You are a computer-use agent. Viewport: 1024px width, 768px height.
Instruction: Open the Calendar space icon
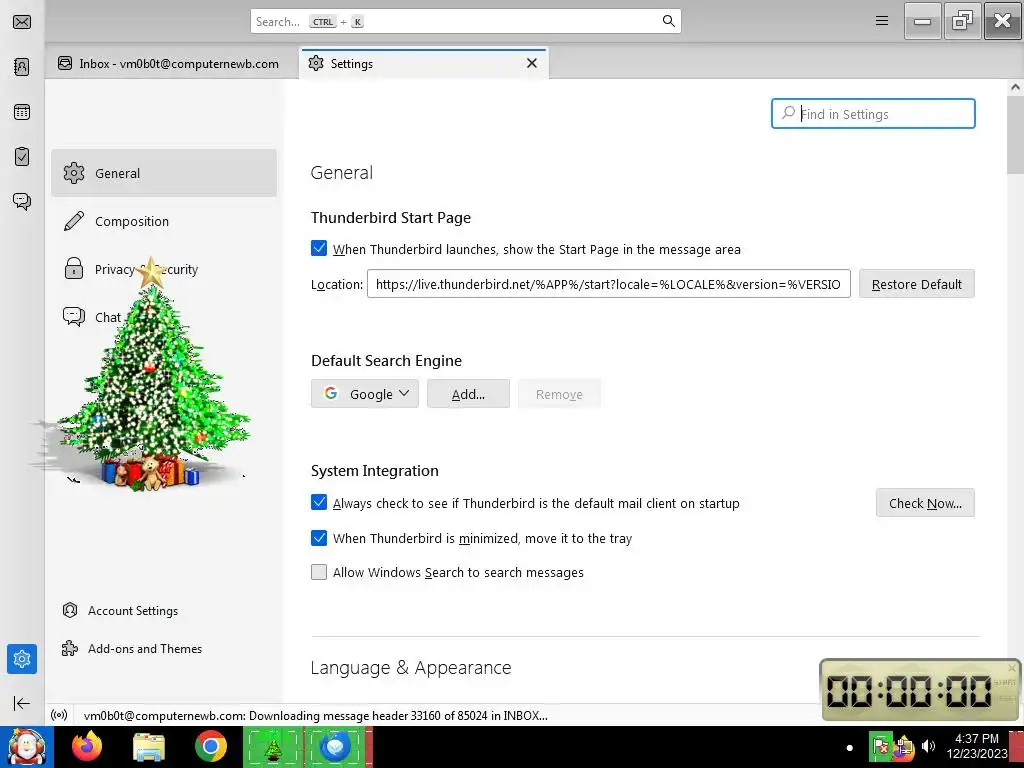pyautogui.click(x=22, y=112)
